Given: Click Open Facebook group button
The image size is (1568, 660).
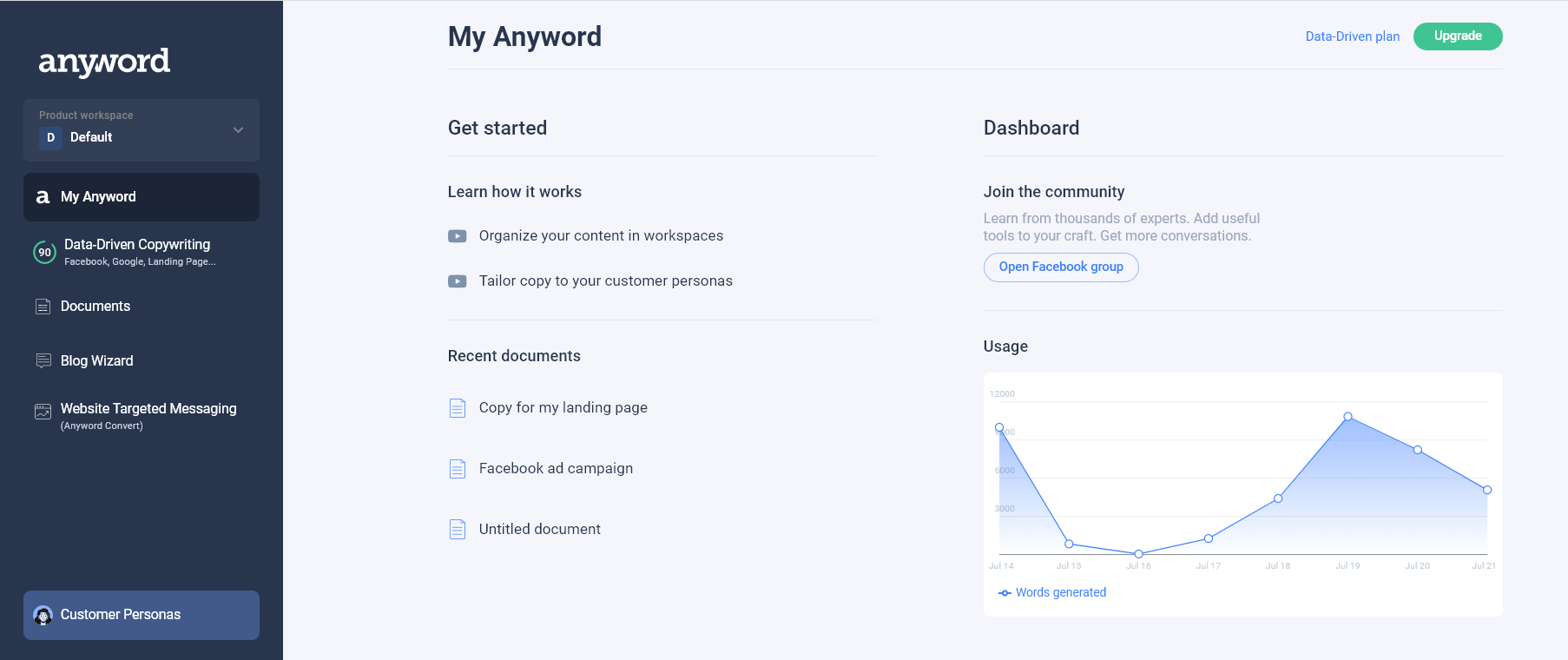Looking at the screenshot, I should coord(1060,267).
